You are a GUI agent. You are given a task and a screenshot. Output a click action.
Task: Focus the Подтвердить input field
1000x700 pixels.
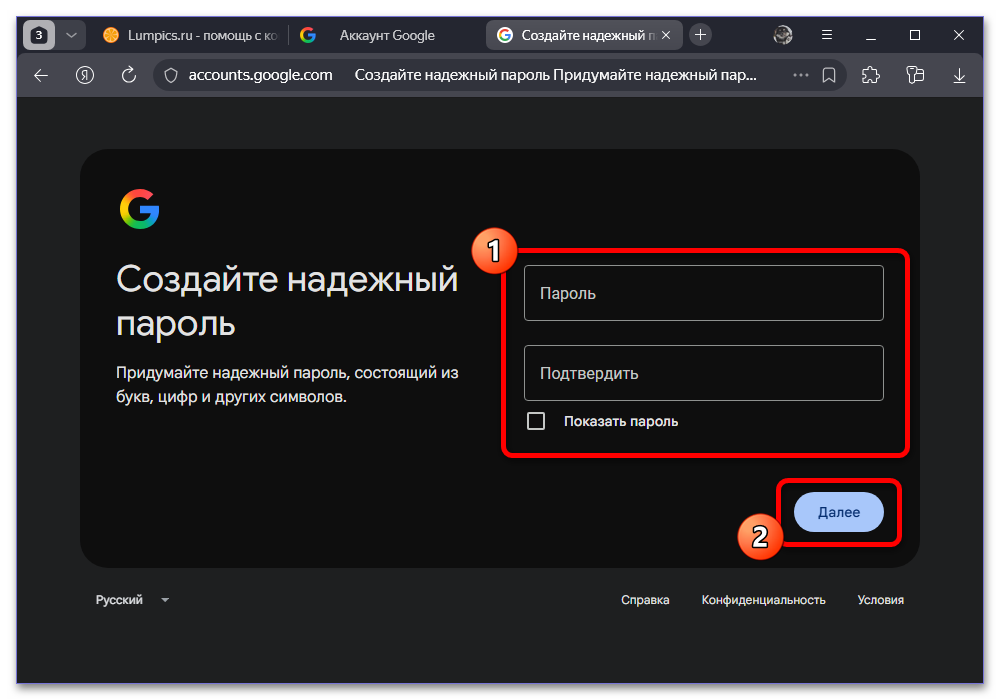(x=703, y=373)
